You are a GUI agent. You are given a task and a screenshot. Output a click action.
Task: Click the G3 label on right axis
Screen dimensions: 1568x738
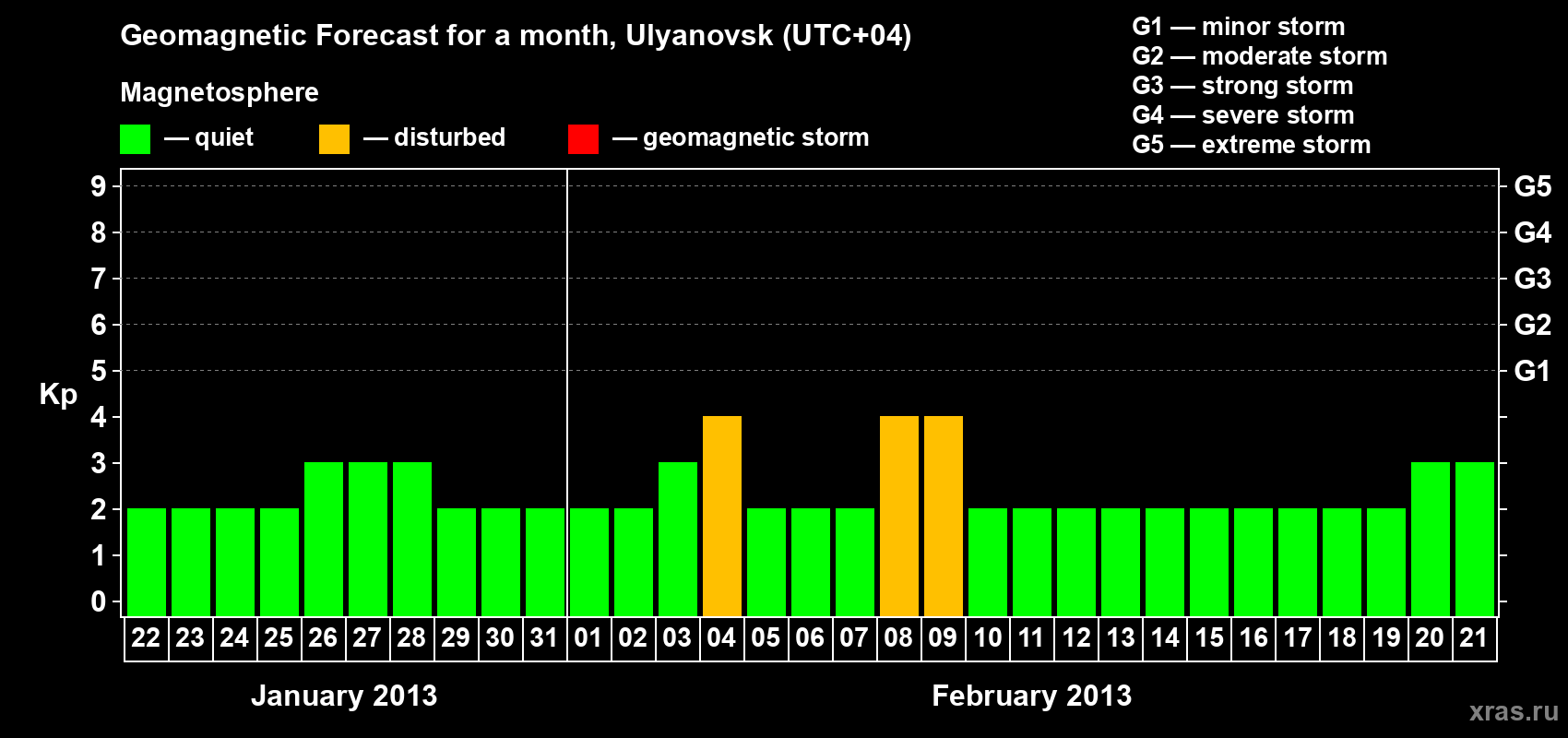(1533, 279)
